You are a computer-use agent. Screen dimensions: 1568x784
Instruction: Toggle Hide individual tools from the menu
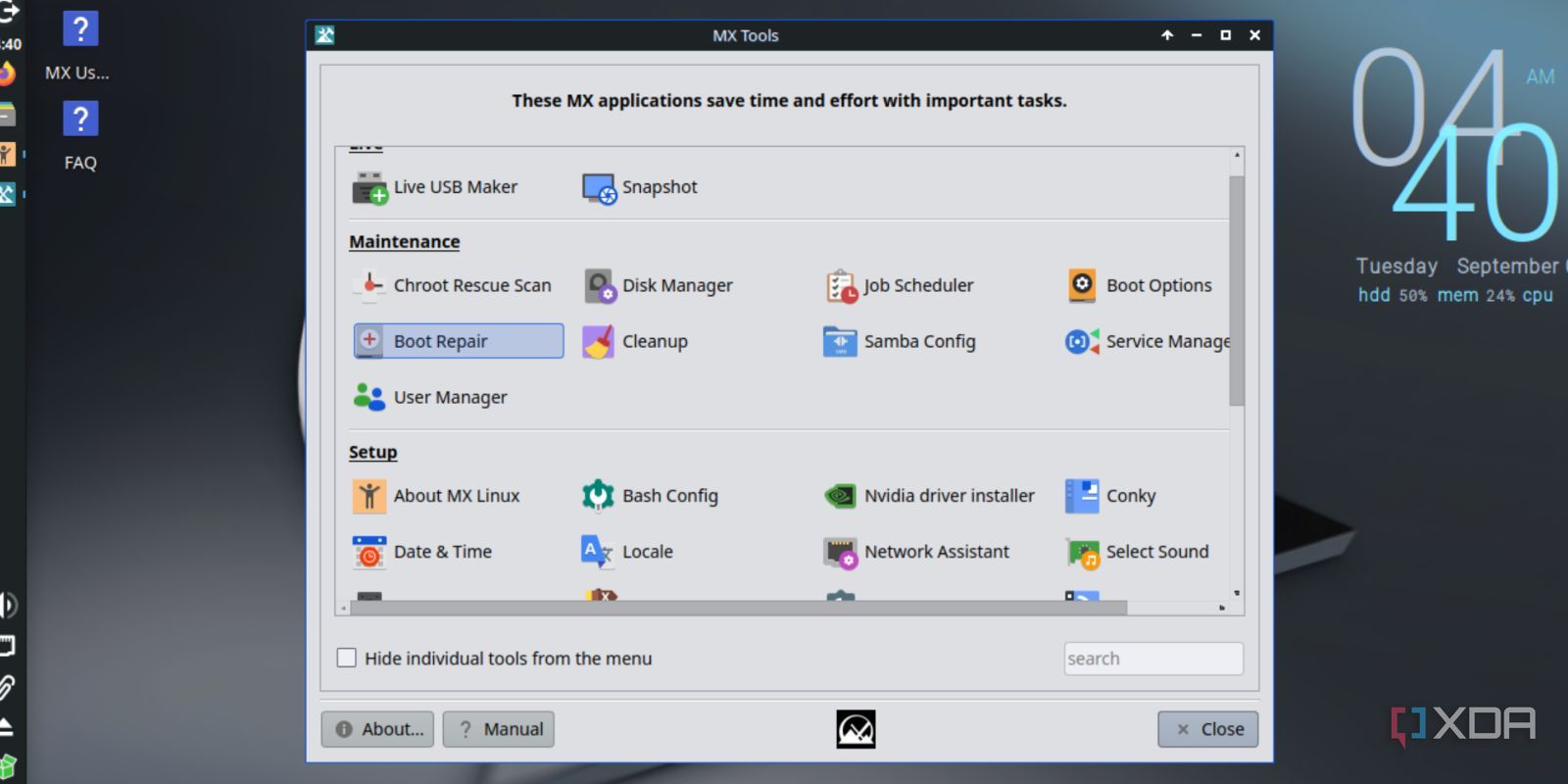tap(347, 658)
